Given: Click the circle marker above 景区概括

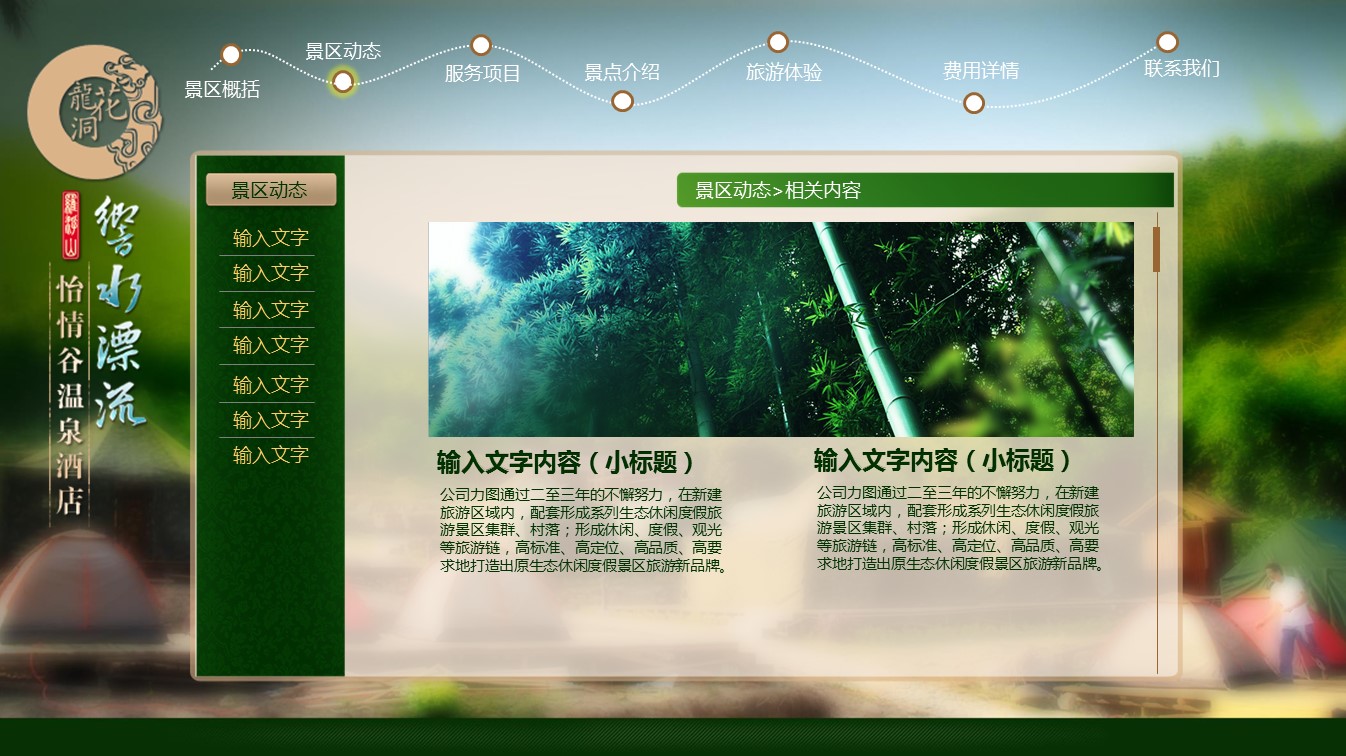Looking at the screenshot, I should click(x=231, y=54).
